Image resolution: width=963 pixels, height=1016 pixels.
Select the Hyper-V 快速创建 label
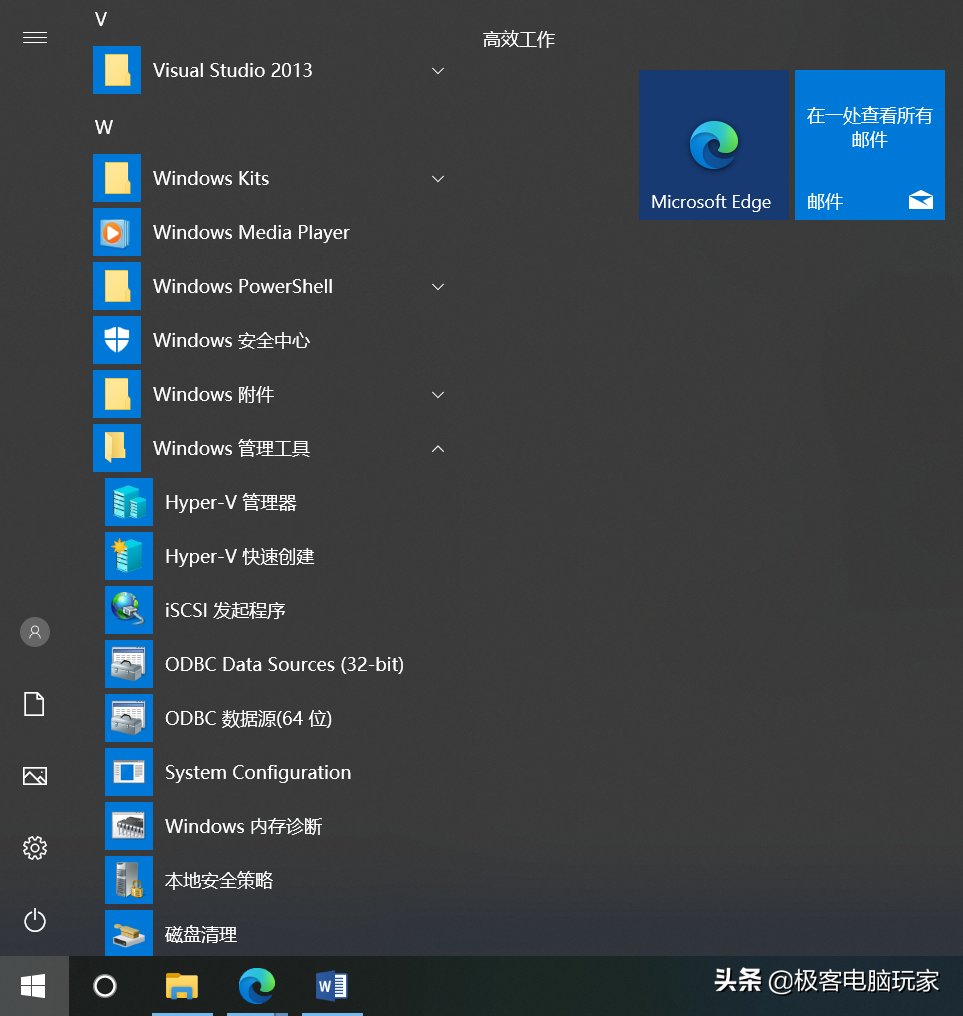[240, 556]
